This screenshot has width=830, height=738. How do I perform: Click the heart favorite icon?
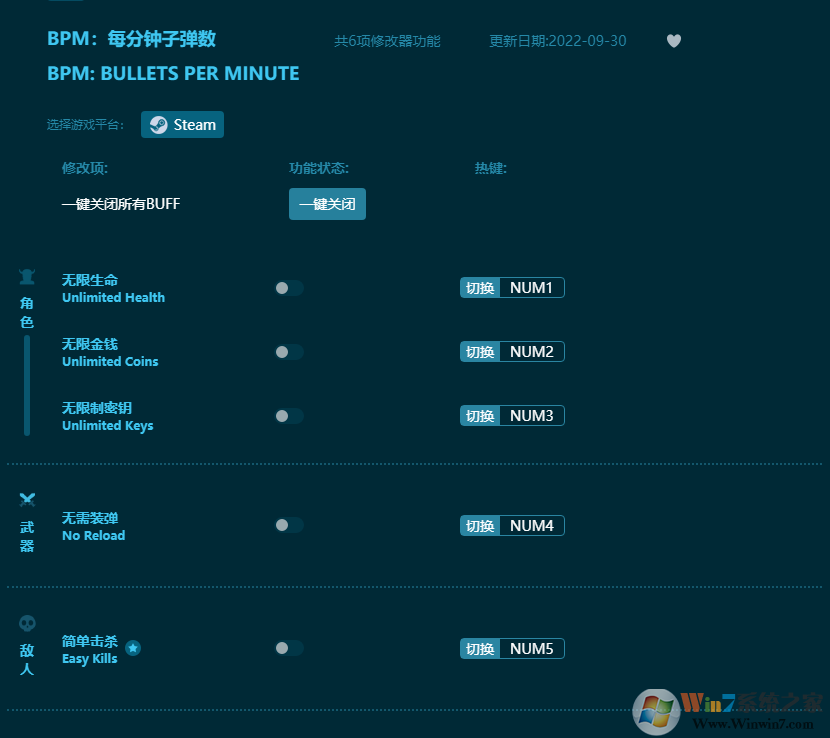tap(673, 41)
